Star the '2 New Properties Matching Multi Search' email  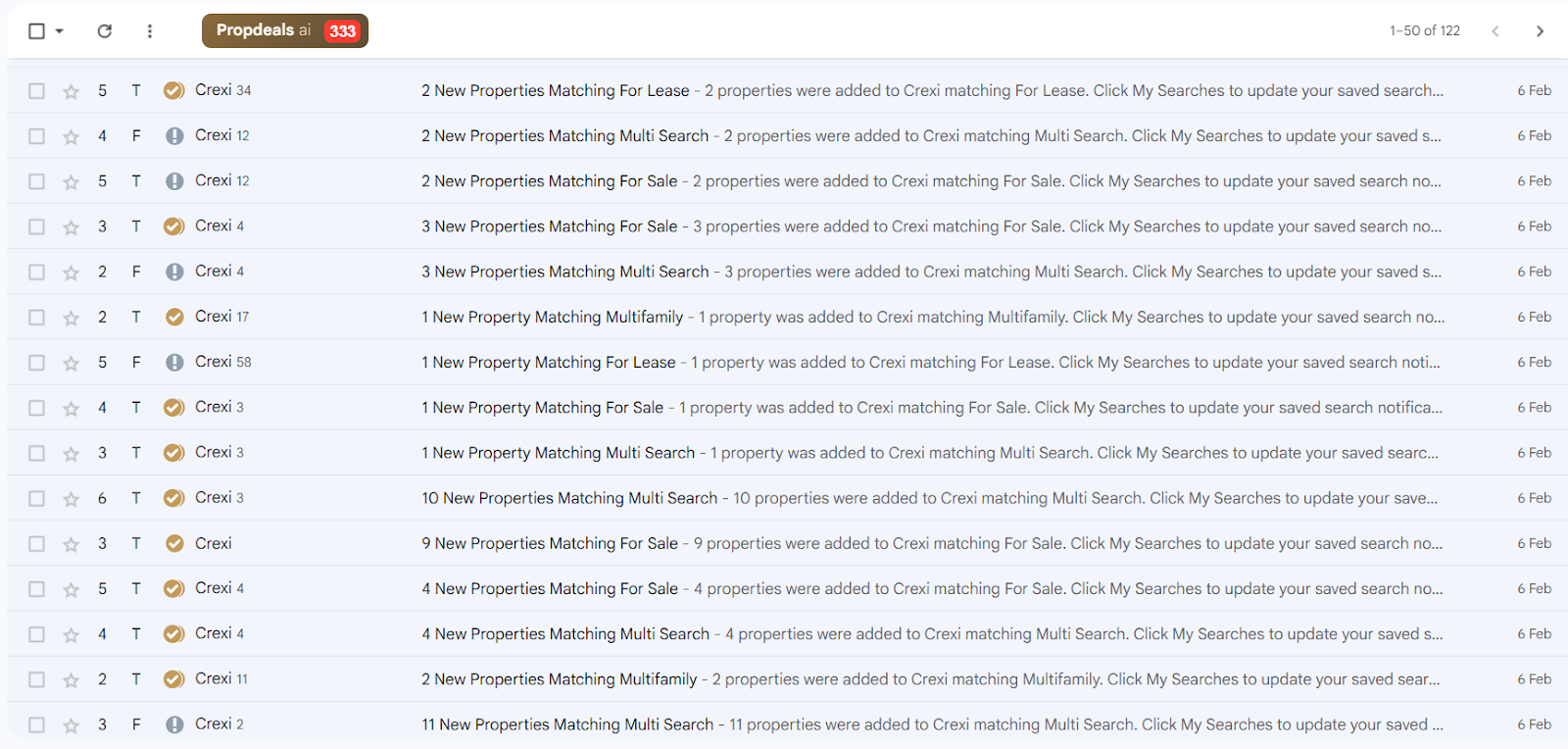(x=71, y=136)
